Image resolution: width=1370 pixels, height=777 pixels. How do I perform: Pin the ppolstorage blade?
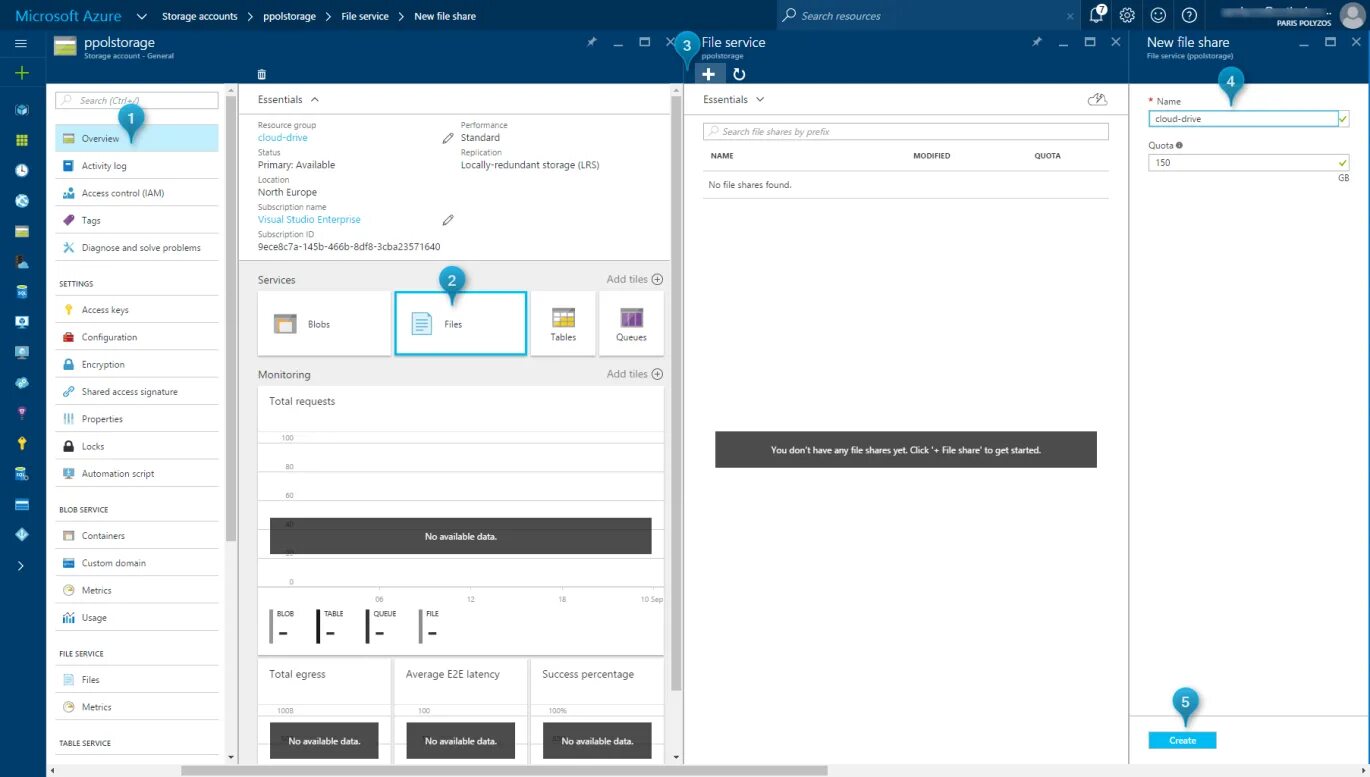(591, 42)
